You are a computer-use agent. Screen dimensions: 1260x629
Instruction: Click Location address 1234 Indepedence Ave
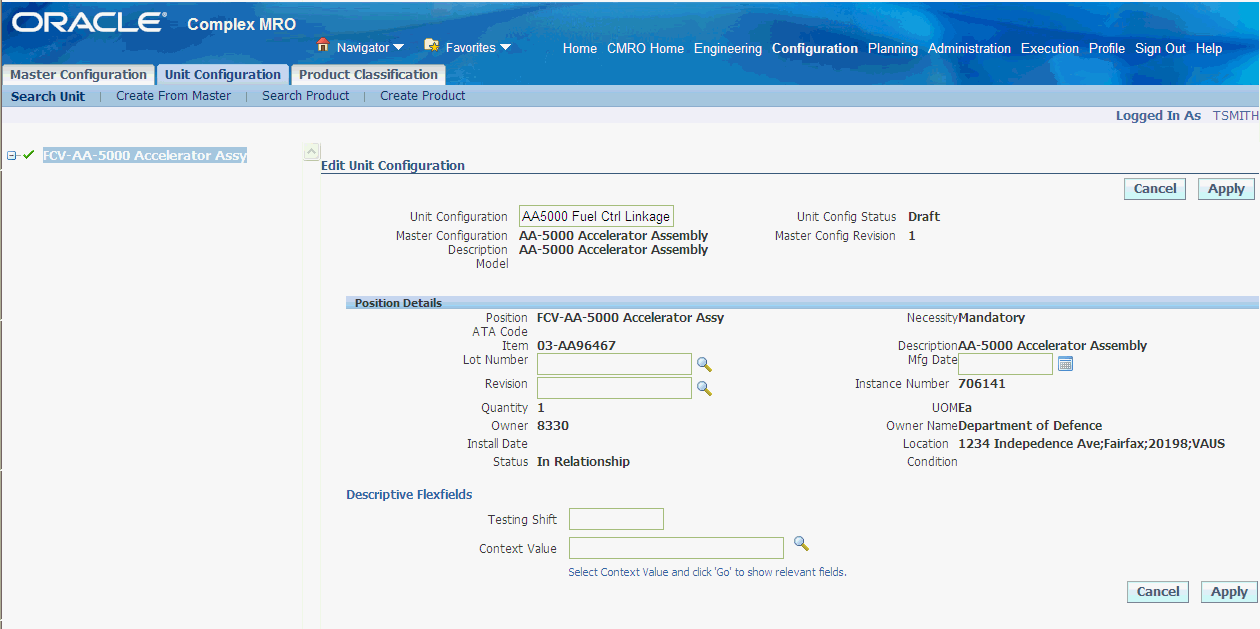1091,444
